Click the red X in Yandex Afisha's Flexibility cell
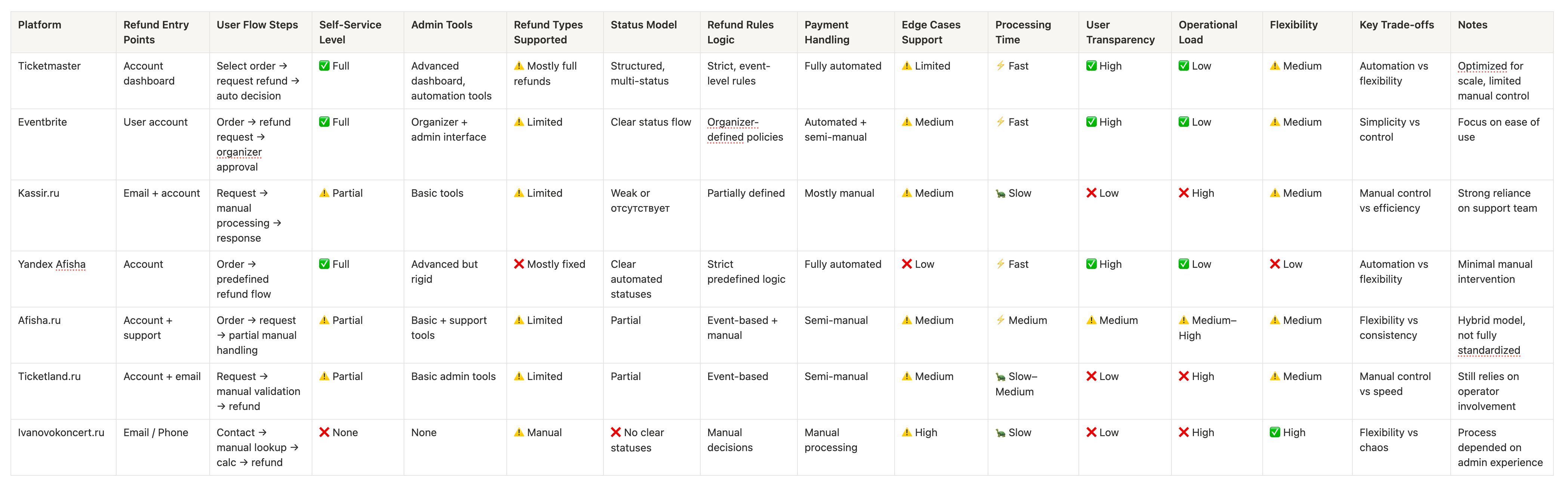The image size is (1568, 487). 1275,264
